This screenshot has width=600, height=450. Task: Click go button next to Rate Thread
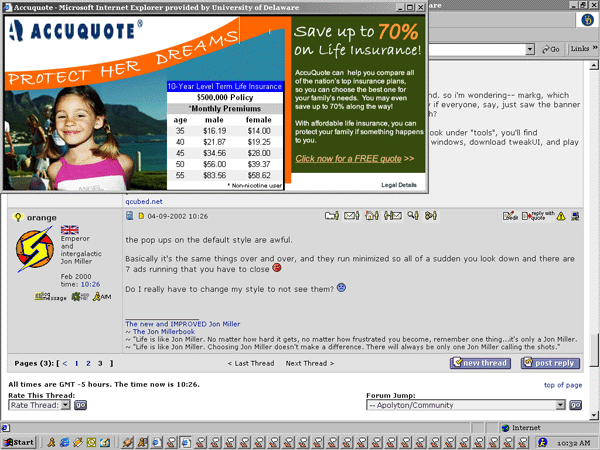(80, 405)
